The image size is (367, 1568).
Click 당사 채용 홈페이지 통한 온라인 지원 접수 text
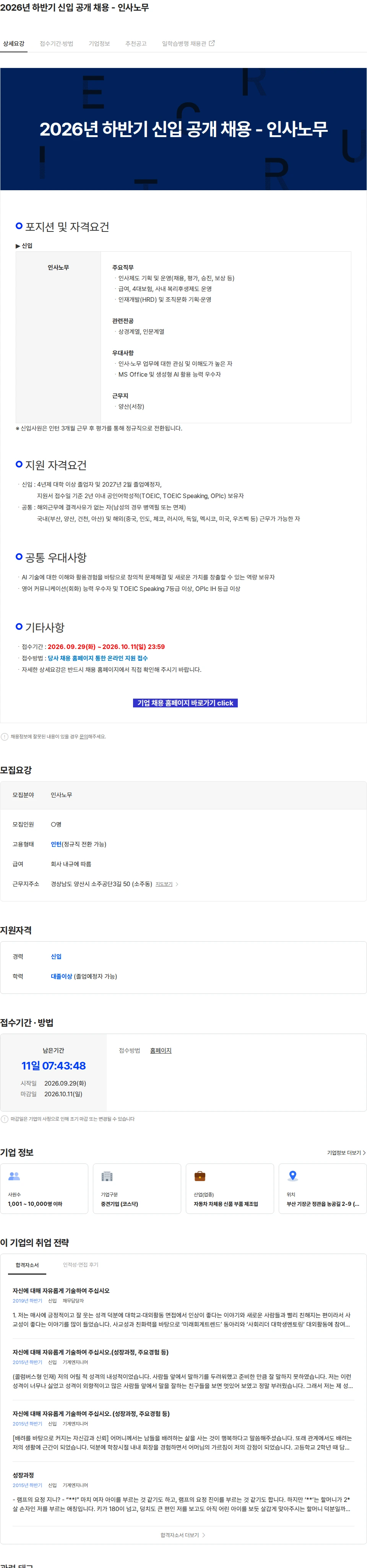click(x=97, y=658)
